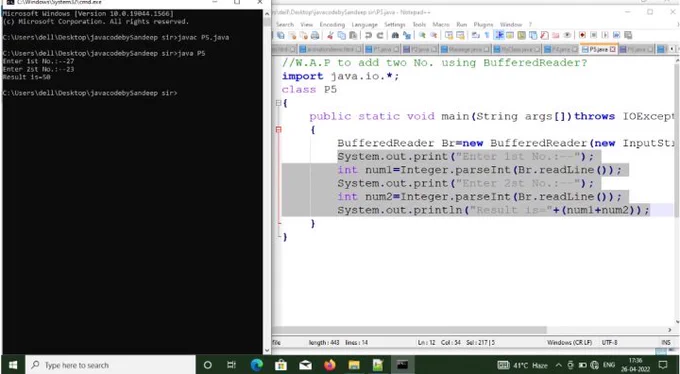The image size is (680, 374).
Task: Toggle file monitoring eye icon
Action: point(567,35)
